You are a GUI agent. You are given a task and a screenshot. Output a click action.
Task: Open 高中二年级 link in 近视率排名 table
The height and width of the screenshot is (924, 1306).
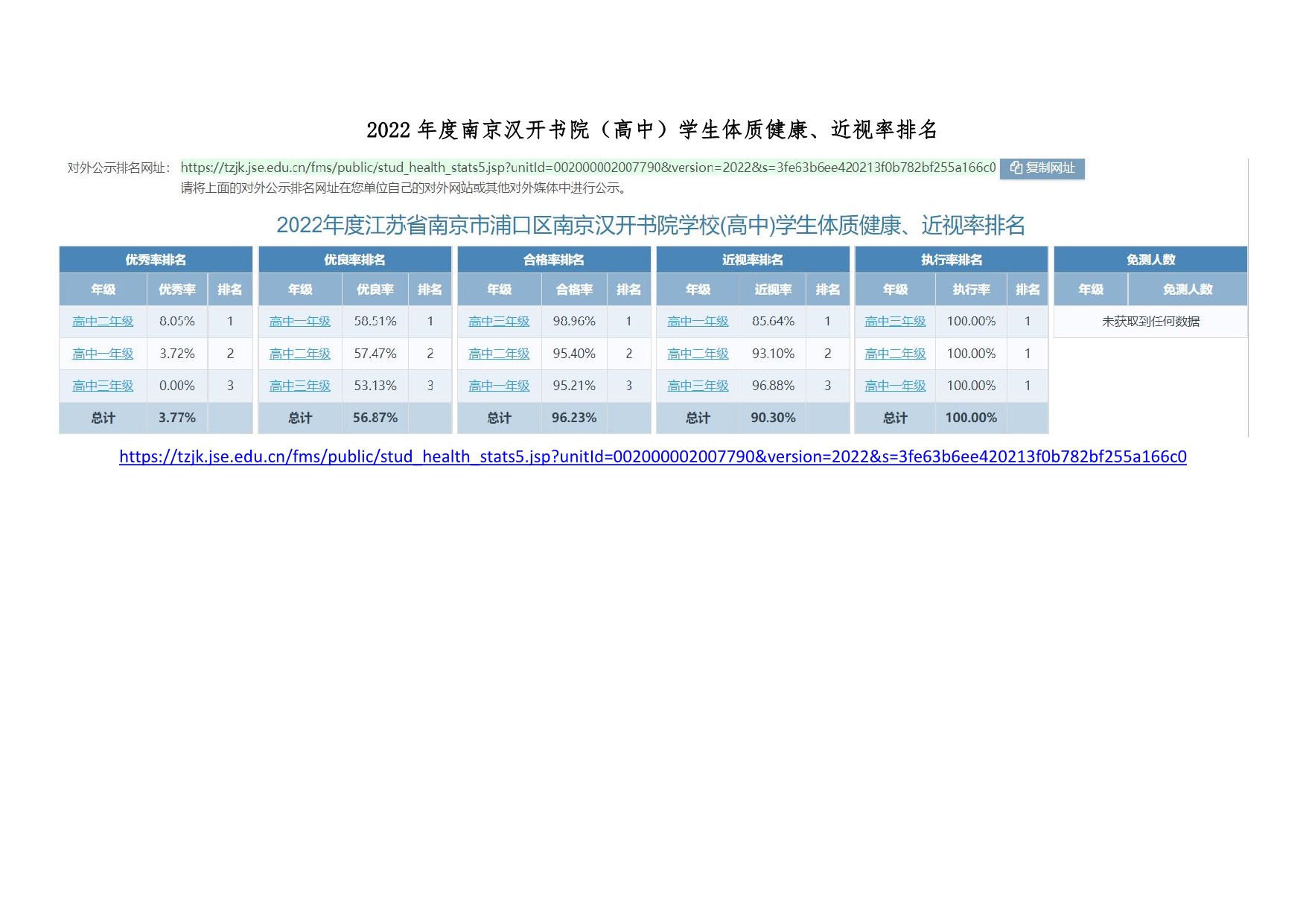pyautogui.click(x=698, y=354)
